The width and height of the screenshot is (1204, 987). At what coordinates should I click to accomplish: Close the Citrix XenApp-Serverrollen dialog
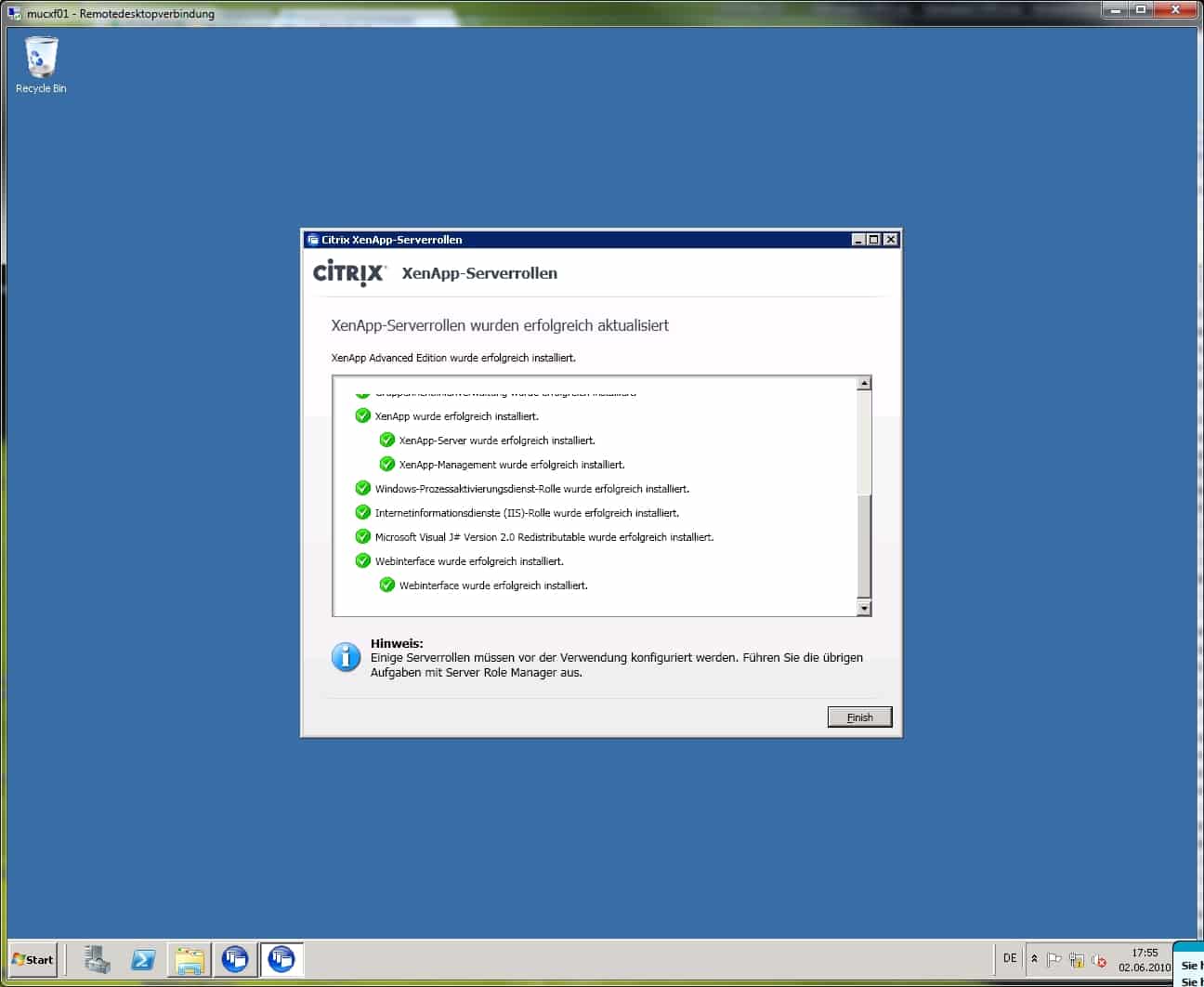(891, 239)
